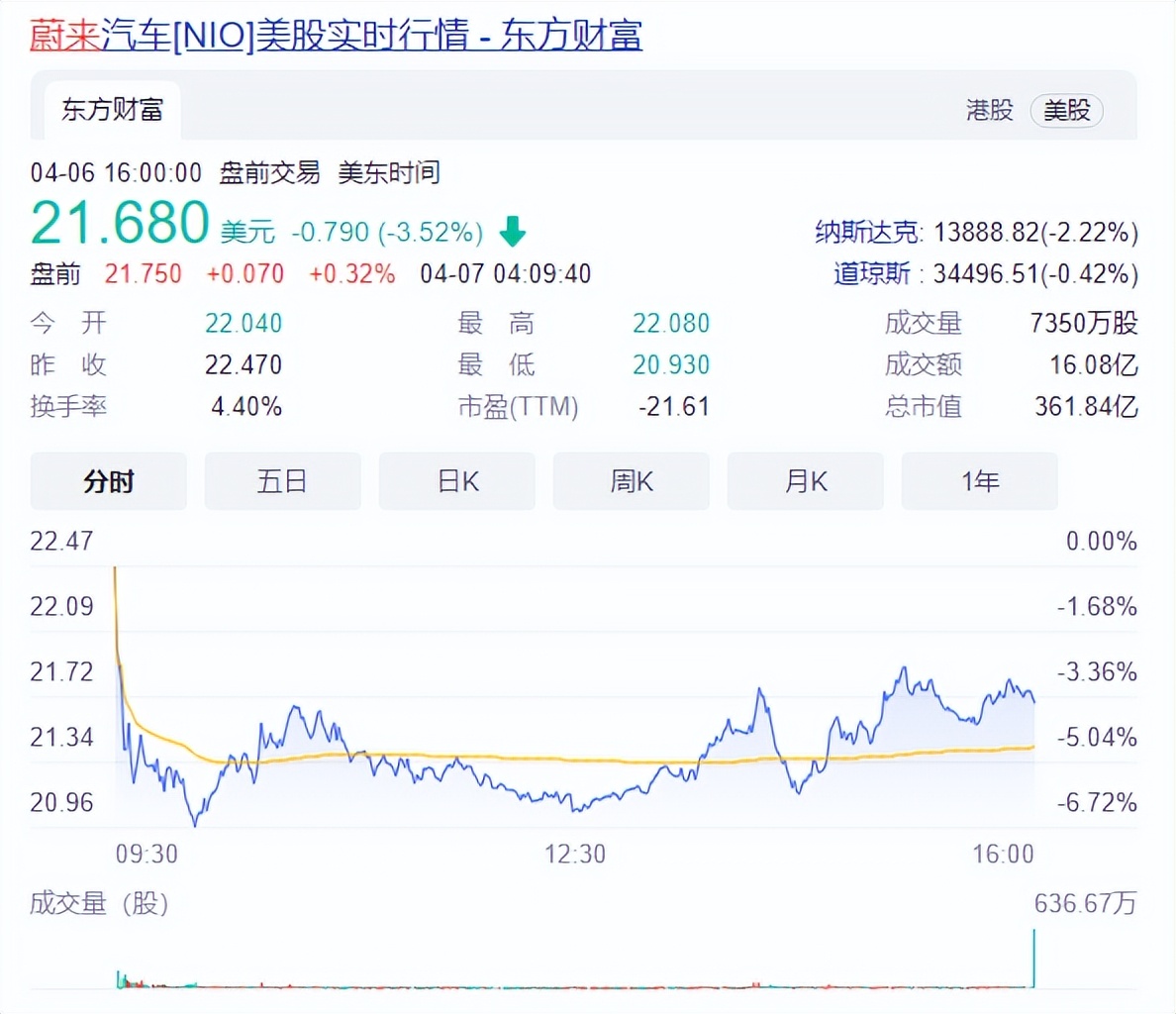Click the 昨收 value 22.470
1176x1014 pixels.
[x=244, y=365]
